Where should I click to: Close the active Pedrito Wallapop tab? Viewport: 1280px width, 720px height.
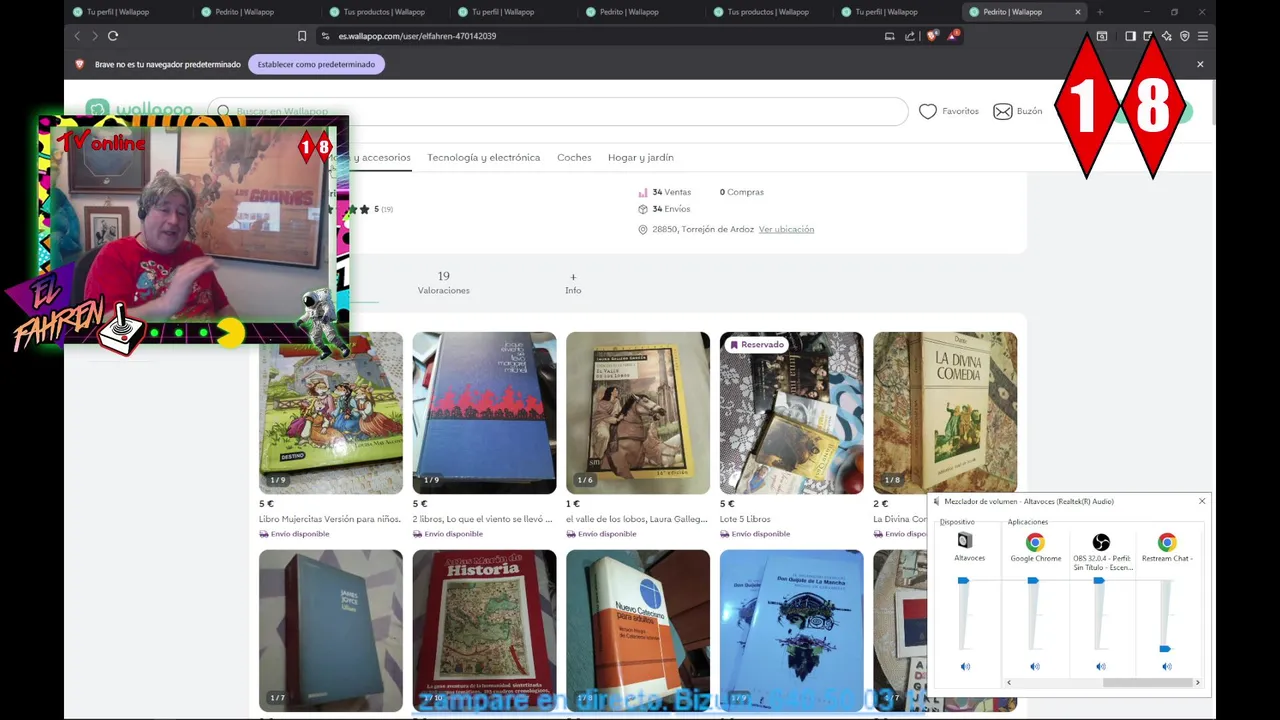(1078, 12)
